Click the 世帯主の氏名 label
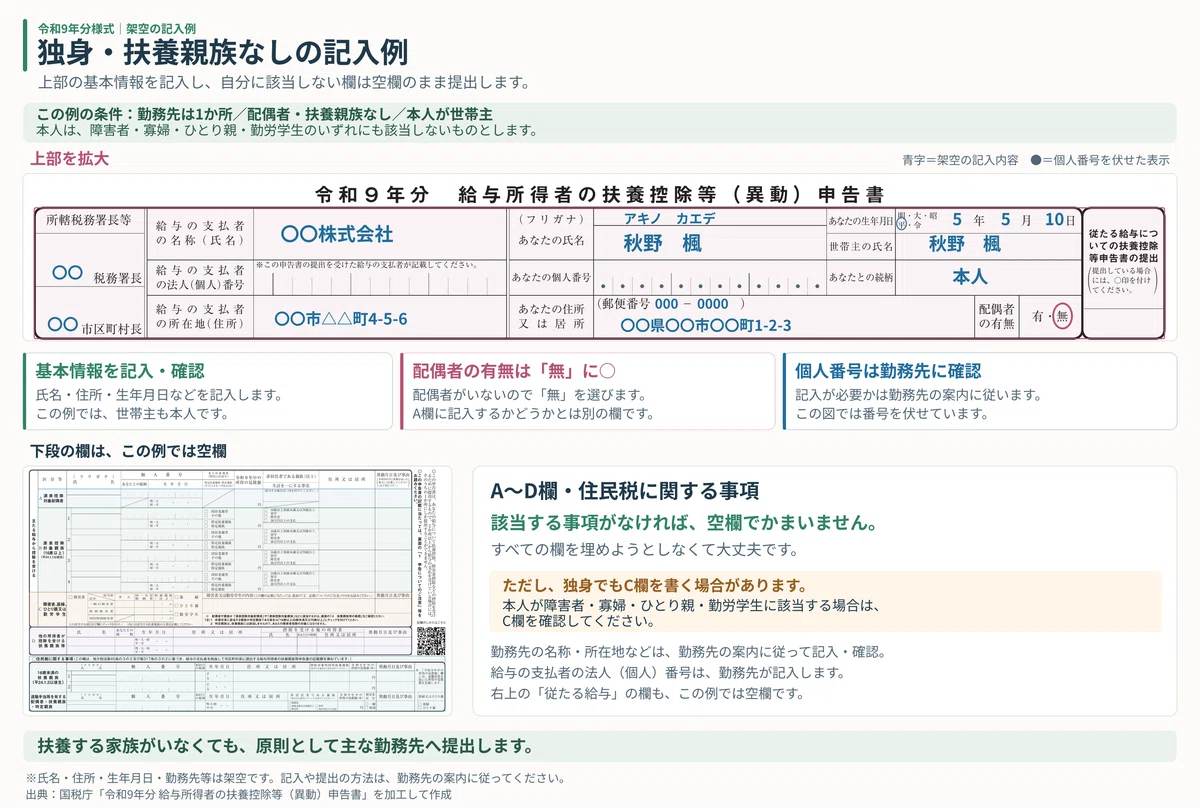This screenshot has width=1200, height=808. point(861,245)
